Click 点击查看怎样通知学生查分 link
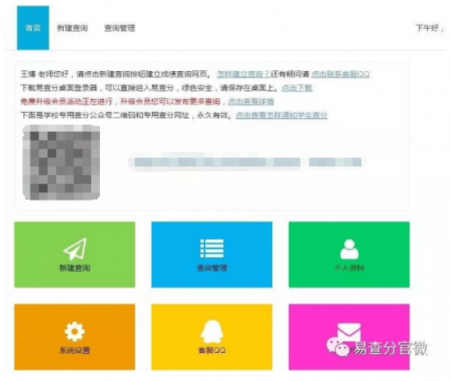451x381 pixels. [x=282, y=115]
